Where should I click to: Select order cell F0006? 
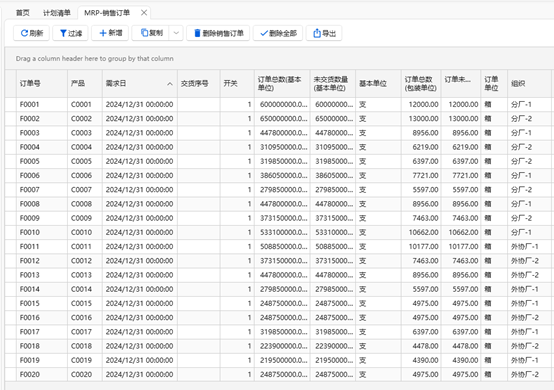tap(42, 176)
